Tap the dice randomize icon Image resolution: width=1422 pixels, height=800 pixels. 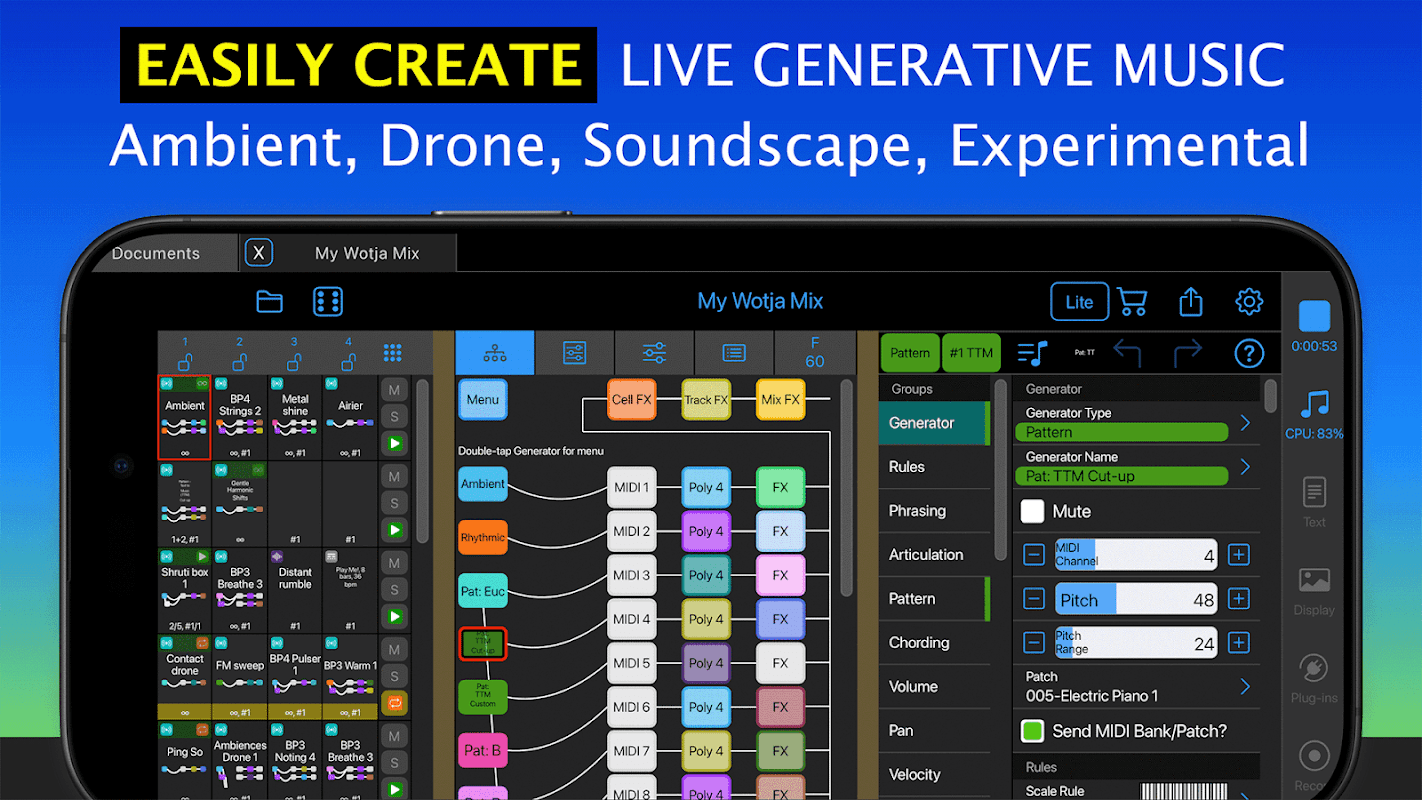(x=328, y=301)
